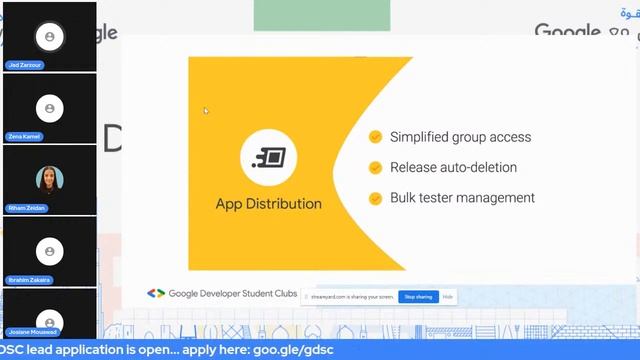Click the goo.gle/gdsc link in the banner

click(x=293, y=350)
